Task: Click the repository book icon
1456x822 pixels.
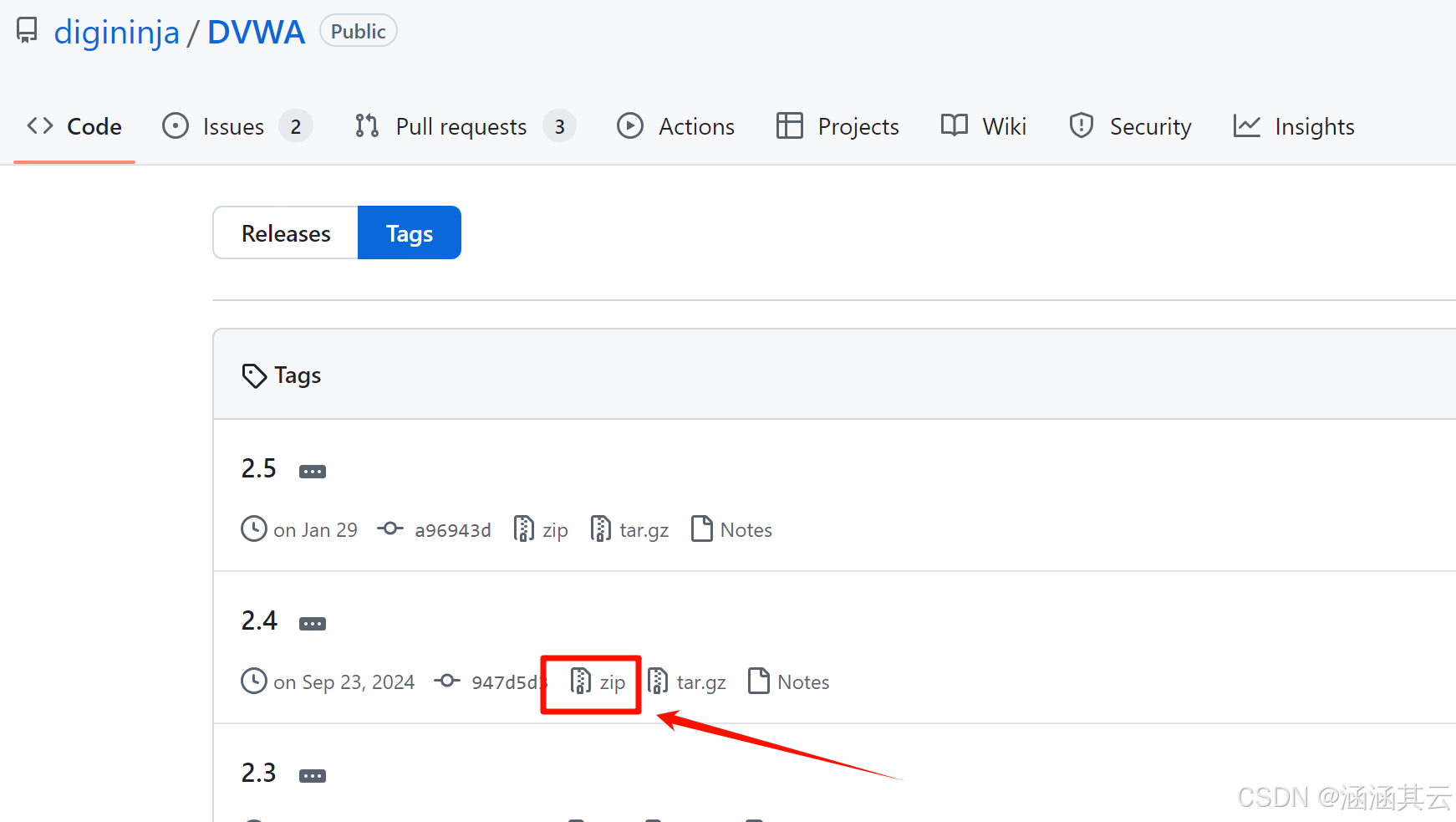Action: [27, 31]
